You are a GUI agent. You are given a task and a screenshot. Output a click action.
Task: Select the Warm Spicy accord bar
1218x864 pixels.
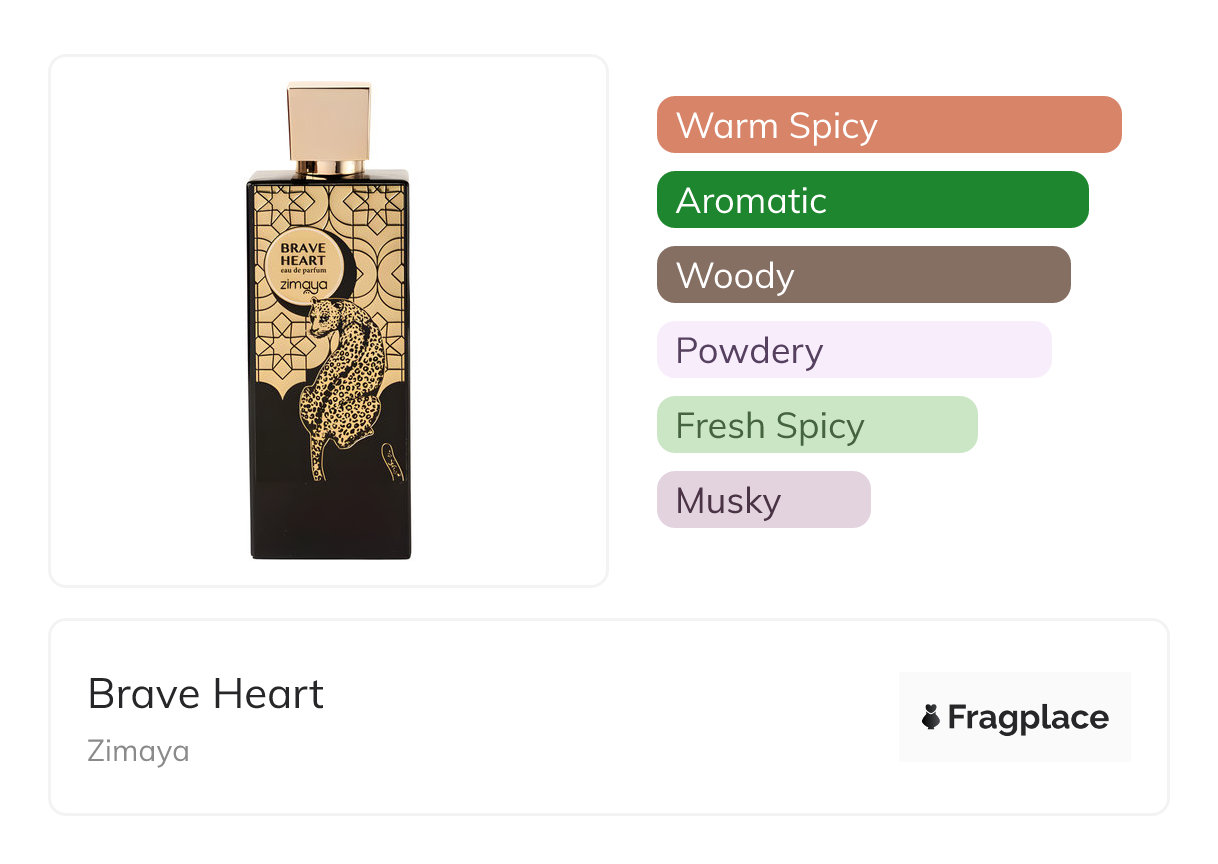[888, 125]
